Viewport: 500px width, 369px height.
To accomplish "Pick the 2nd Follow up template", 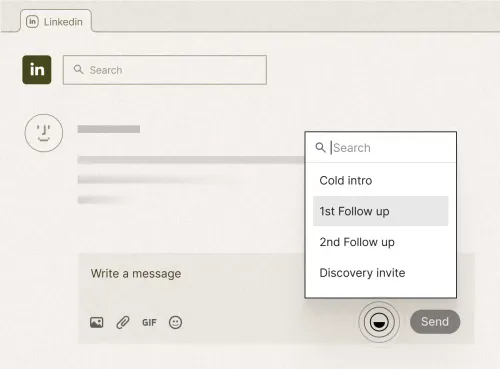I will (x=381, y=242).
